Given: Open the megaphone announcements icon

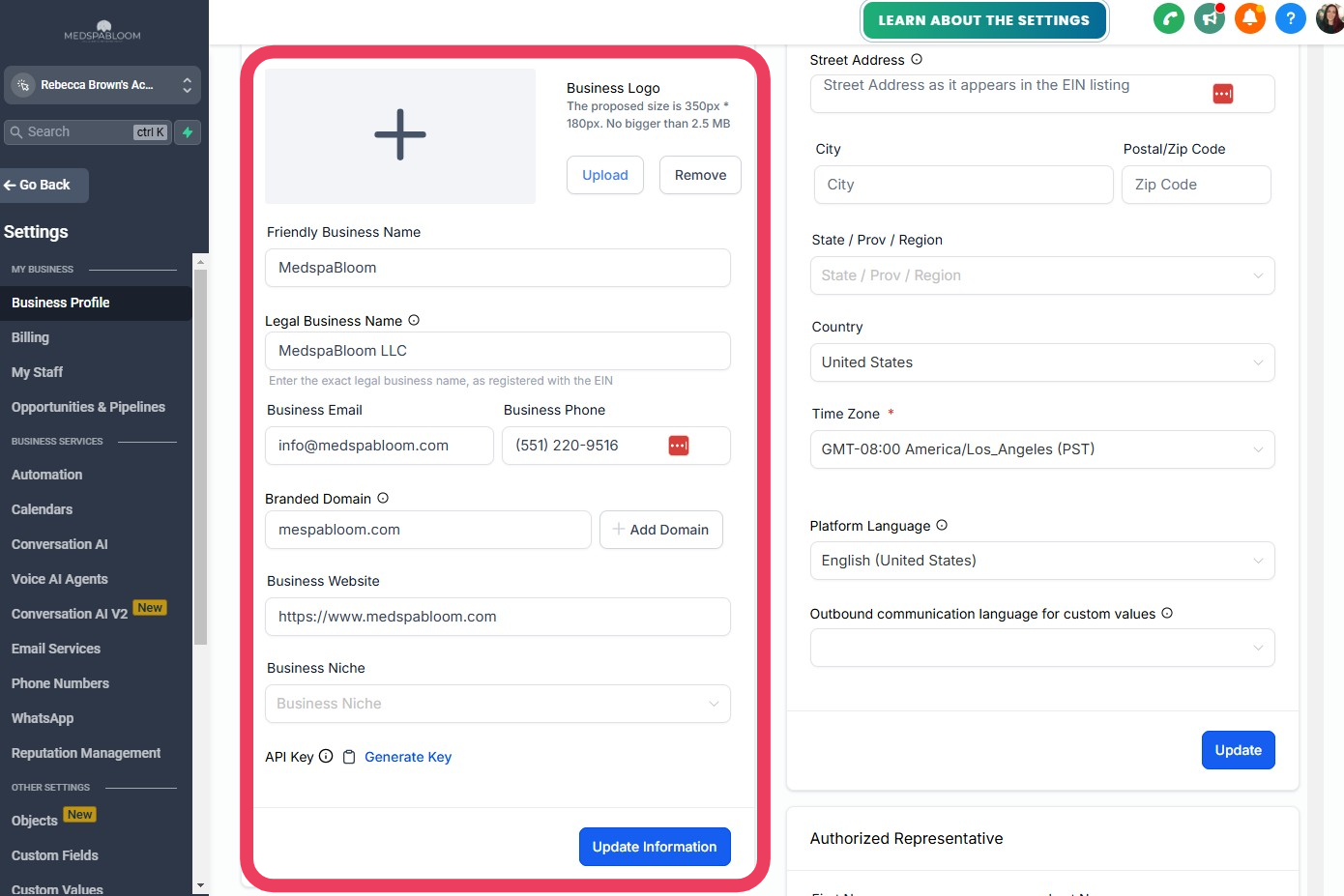Looking at the screenshot, I should pos(1210,18).
